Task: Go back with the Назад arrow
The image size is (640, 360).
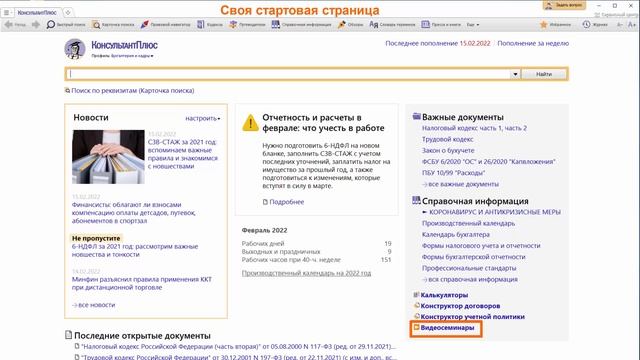Action: [x=14, y=24]
